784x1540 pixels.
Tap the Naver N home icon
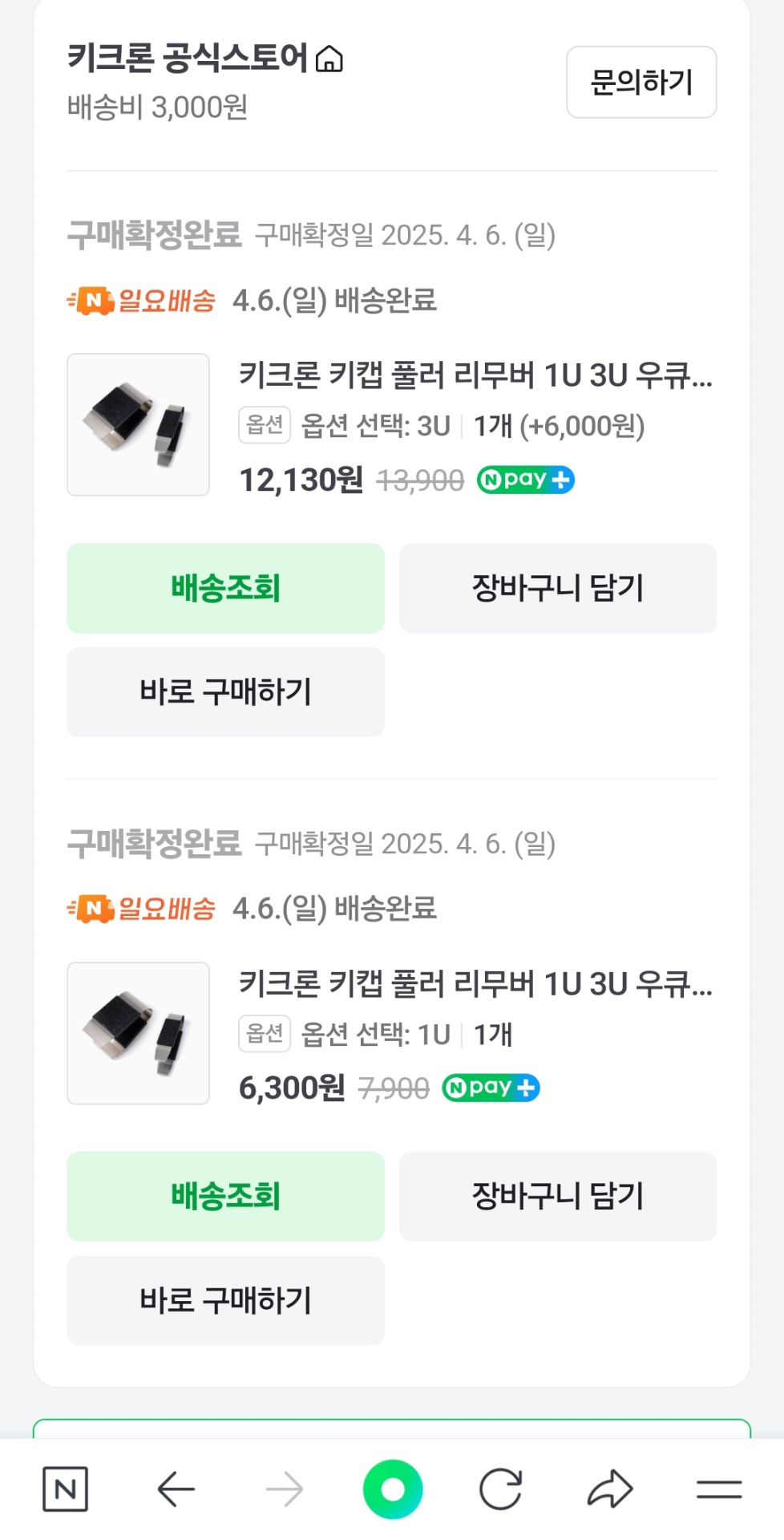pos(65,1489)
